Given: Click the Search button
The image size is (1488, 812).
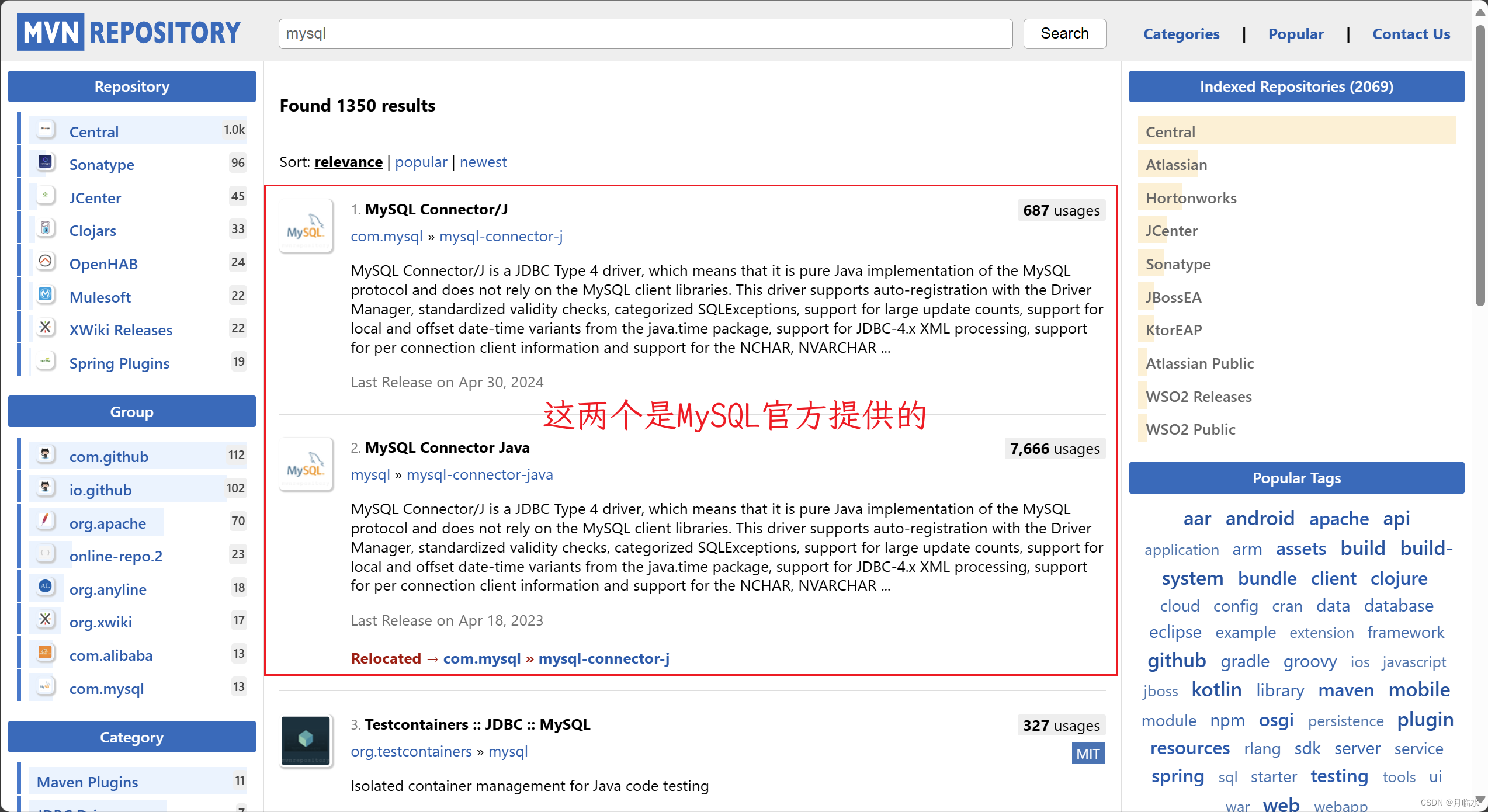Looking at the screenshot, I should [1064, 34].
